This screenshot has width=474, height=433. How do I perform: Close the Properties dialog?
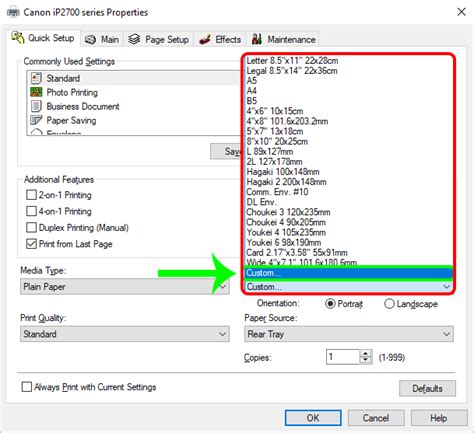461,12
